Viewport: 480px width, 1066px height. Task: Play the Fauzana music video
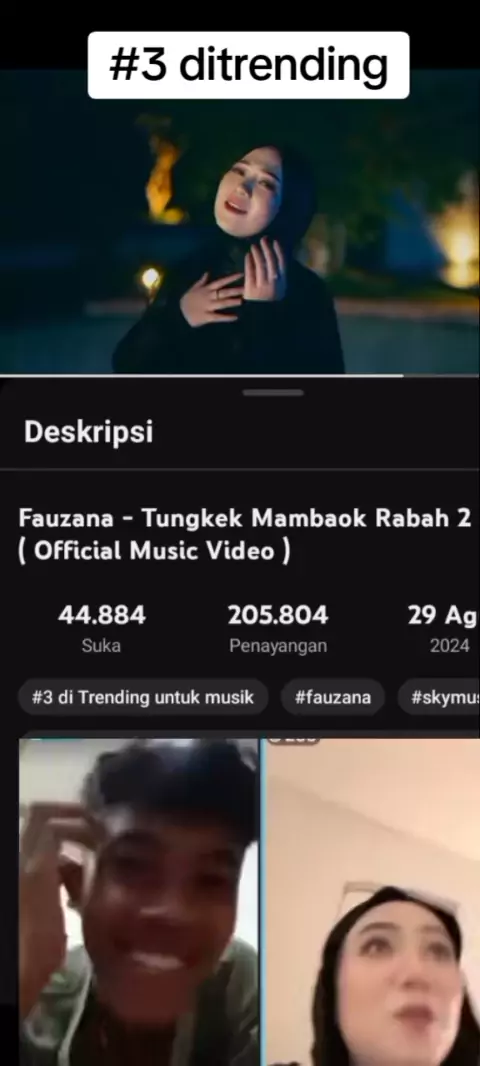240,221
